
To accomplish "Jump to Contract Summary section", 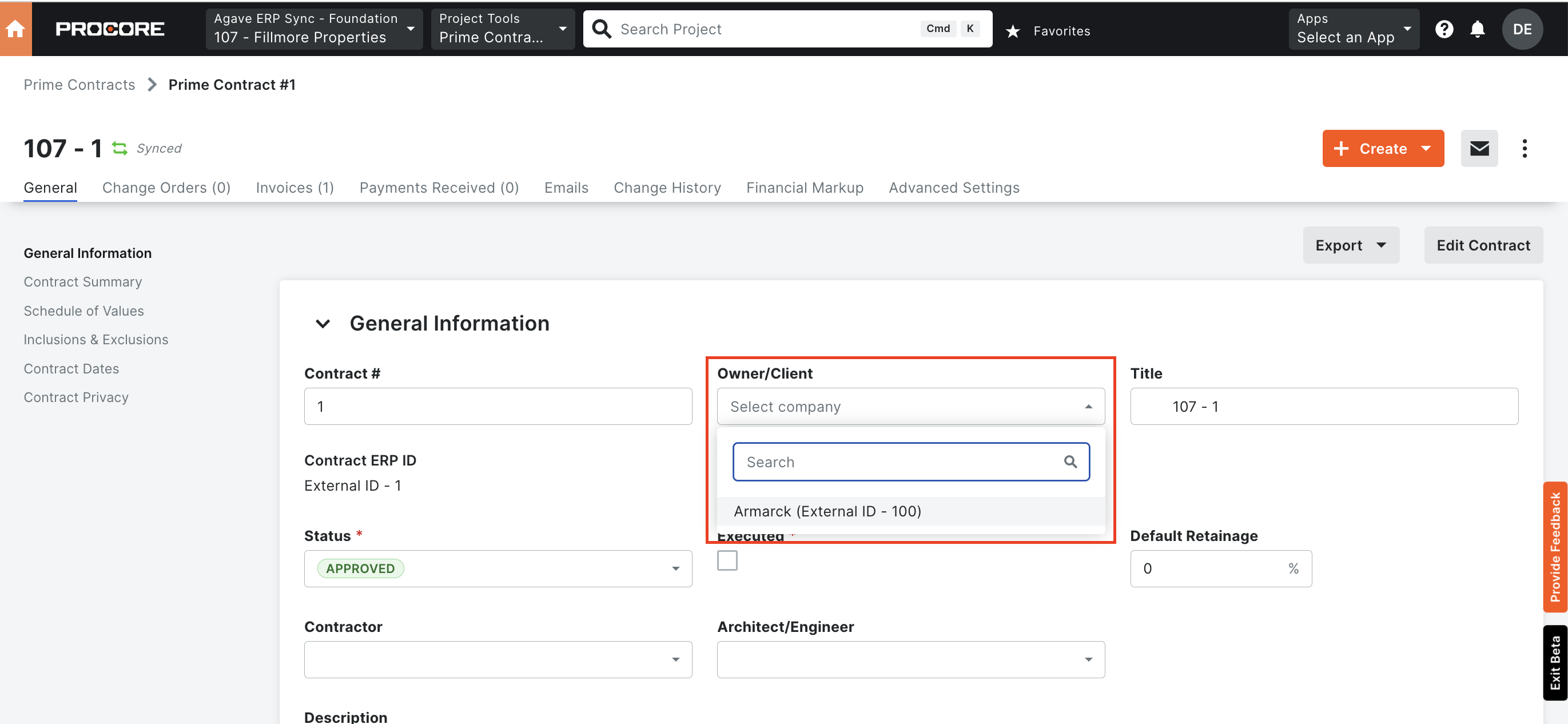I will (x=83, y=281).
